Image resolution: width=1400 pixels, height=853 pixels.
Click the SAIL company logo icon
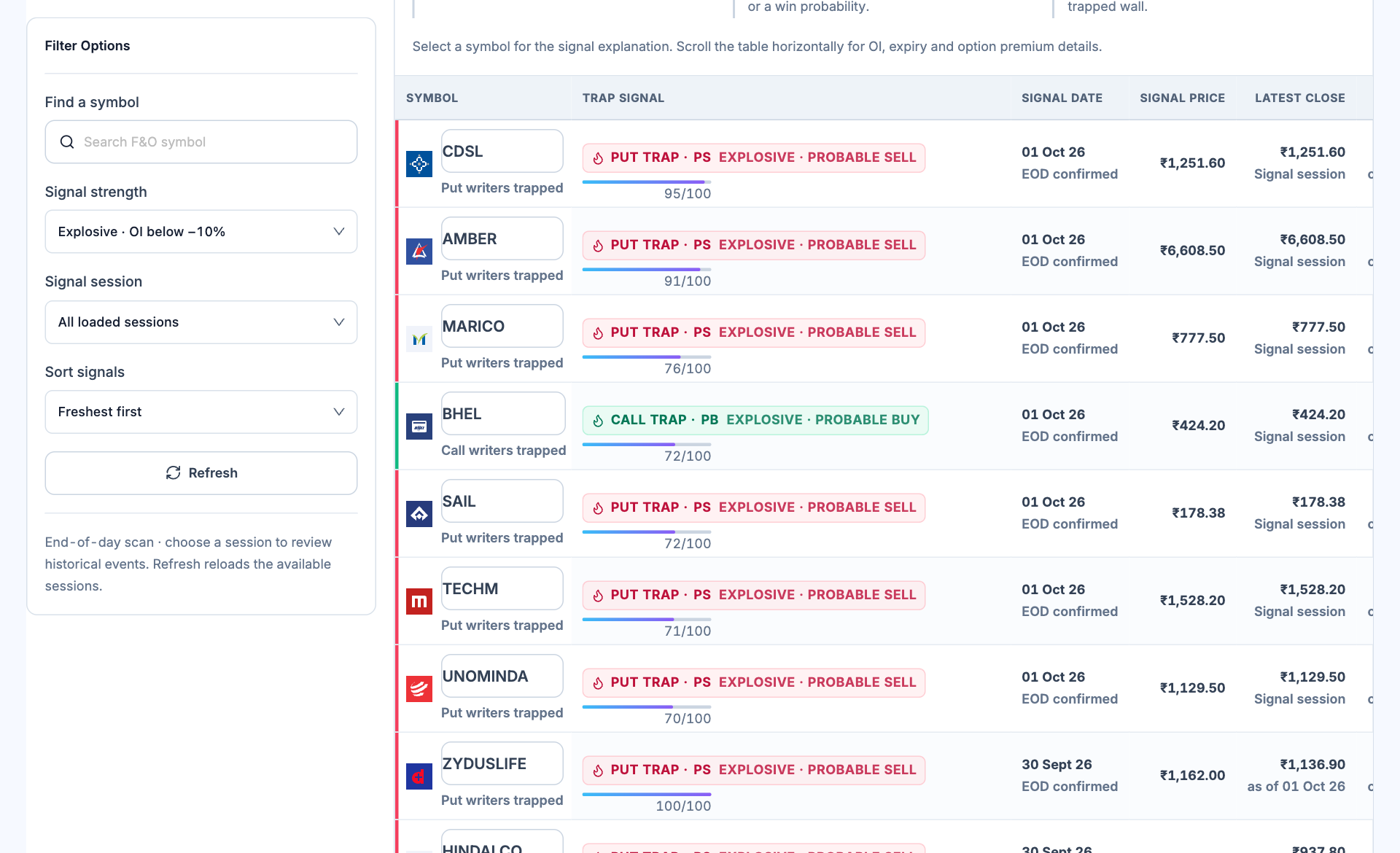[419, 514]
